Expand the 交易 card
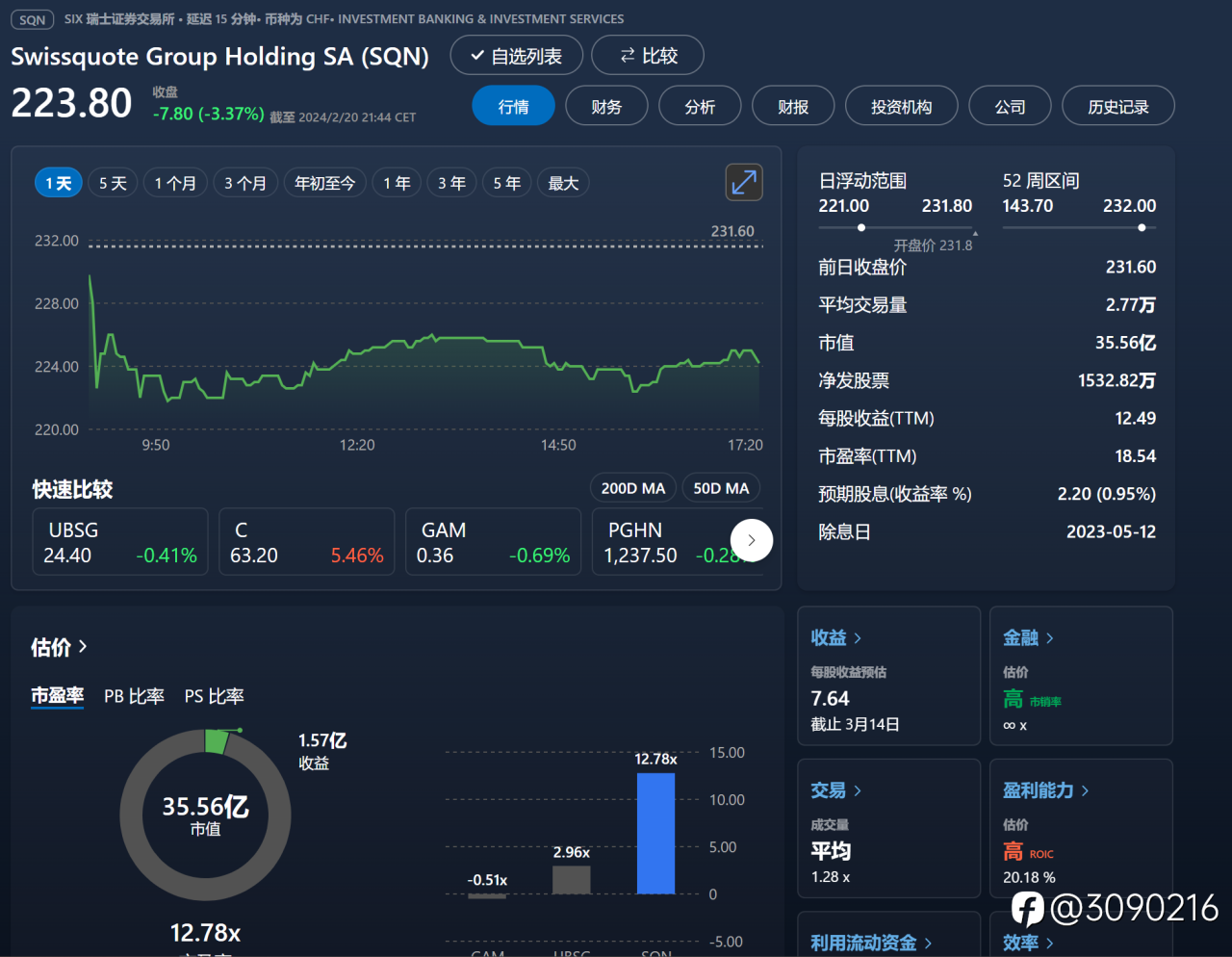This screenshot has height=957, width=1232. point(835,790)
